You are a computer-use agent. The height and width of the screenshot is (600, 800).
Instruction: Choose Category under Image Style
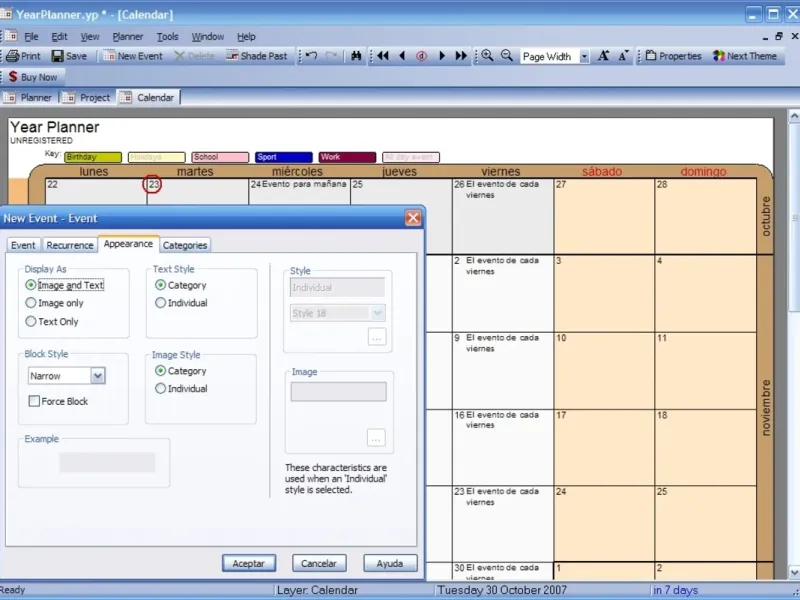181,371
